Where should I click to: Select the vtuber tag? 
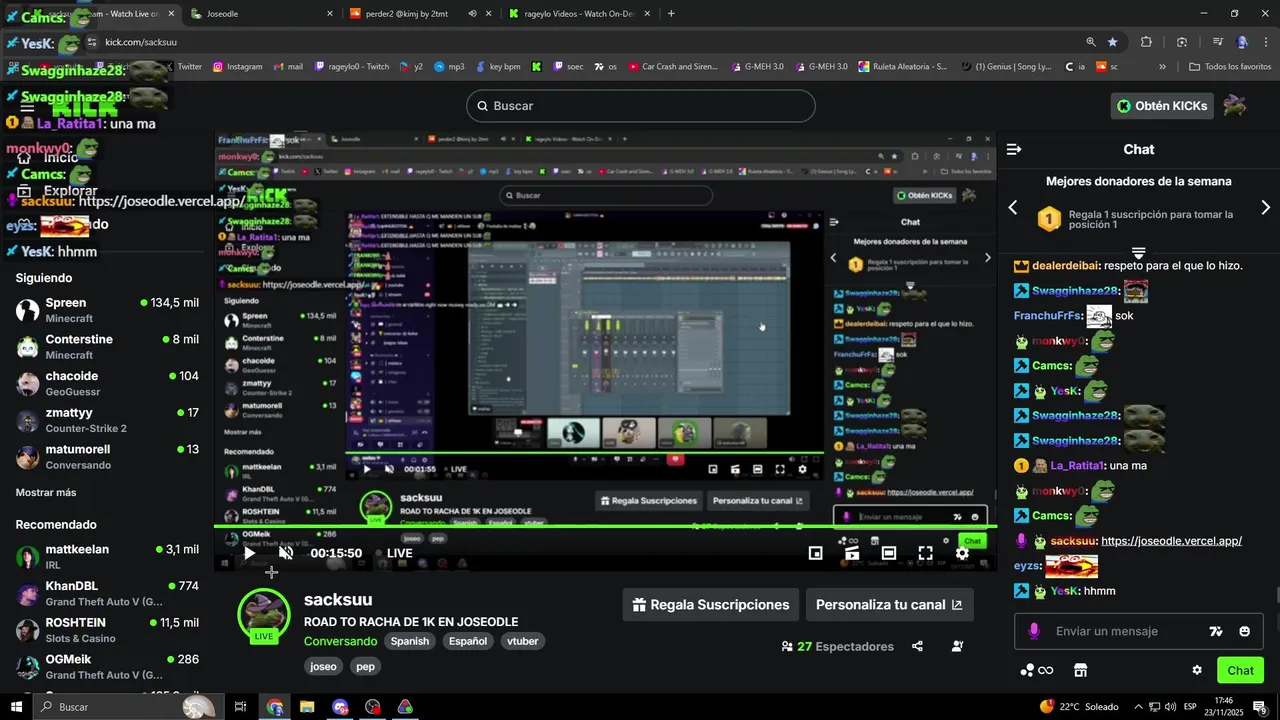tap(523, 641)
